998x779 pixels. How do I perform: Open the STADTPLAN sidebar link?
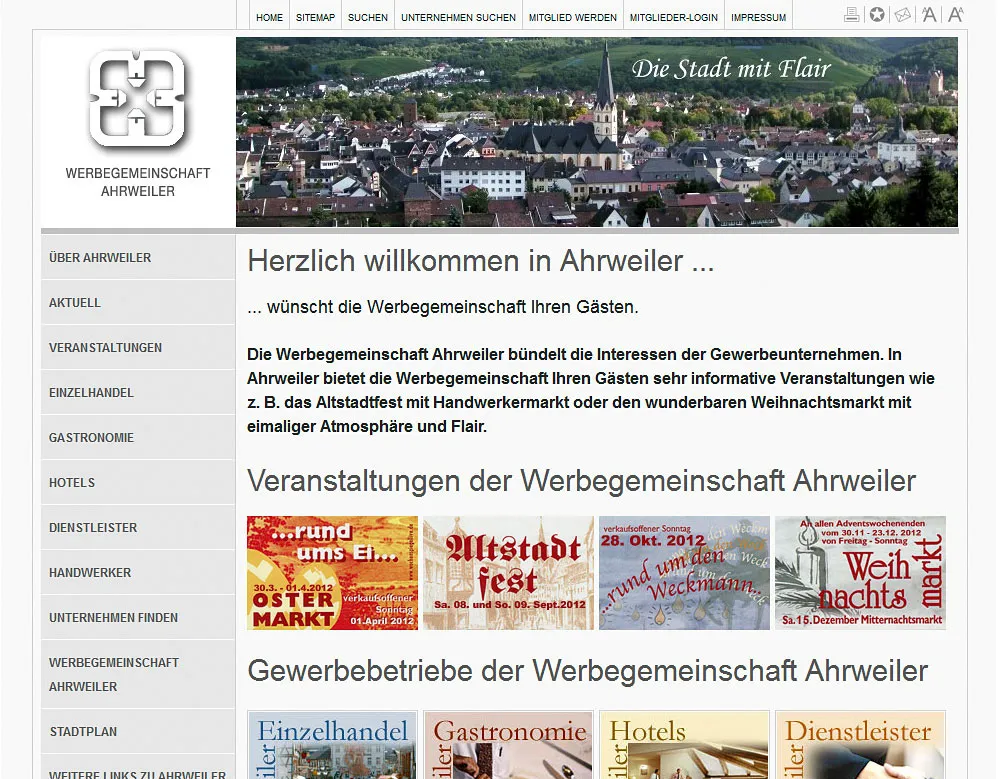point(78,731)
